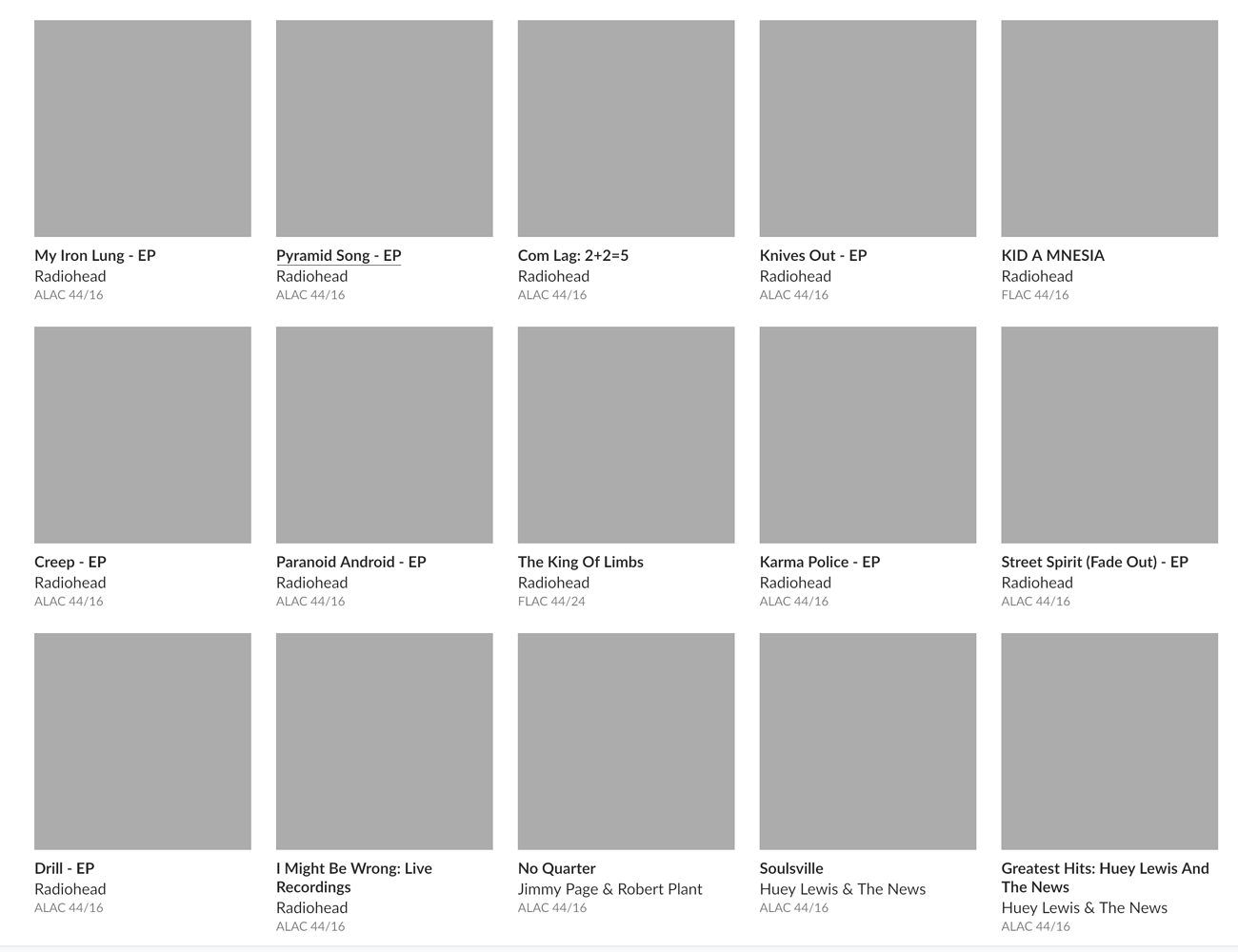The image size is (1238, 952).
Task: Open the "KID A MNESIA" title link
Action: coord(1053,255)
